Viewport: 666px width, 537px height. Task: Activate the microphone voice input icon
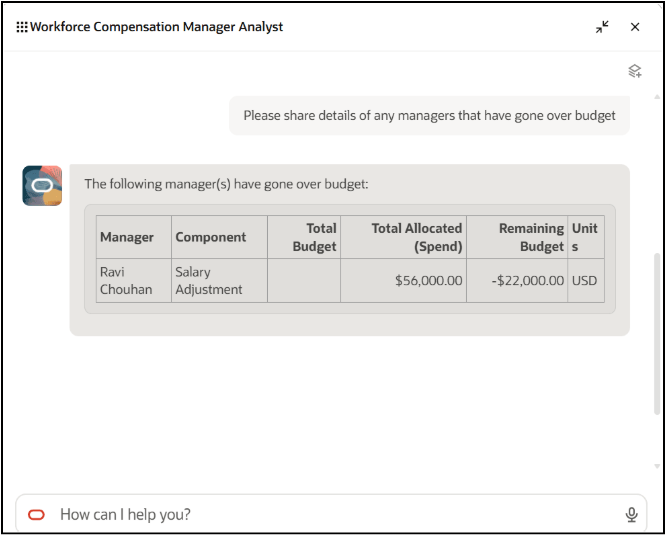(632, 514)
